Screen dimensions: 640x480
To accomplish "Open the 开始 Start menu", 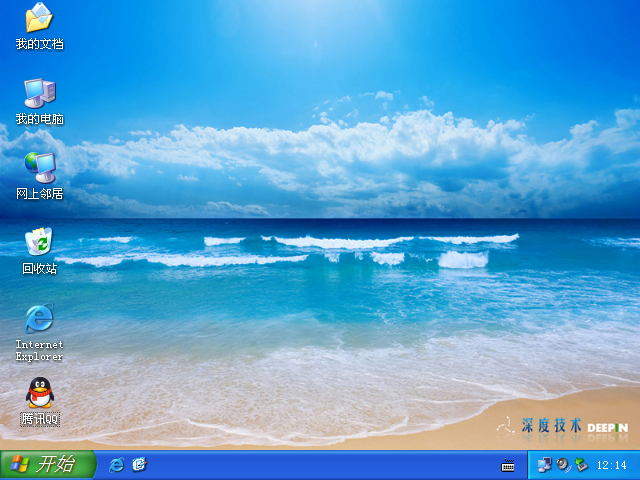I will pyautogui.click(x=47, y=465).
